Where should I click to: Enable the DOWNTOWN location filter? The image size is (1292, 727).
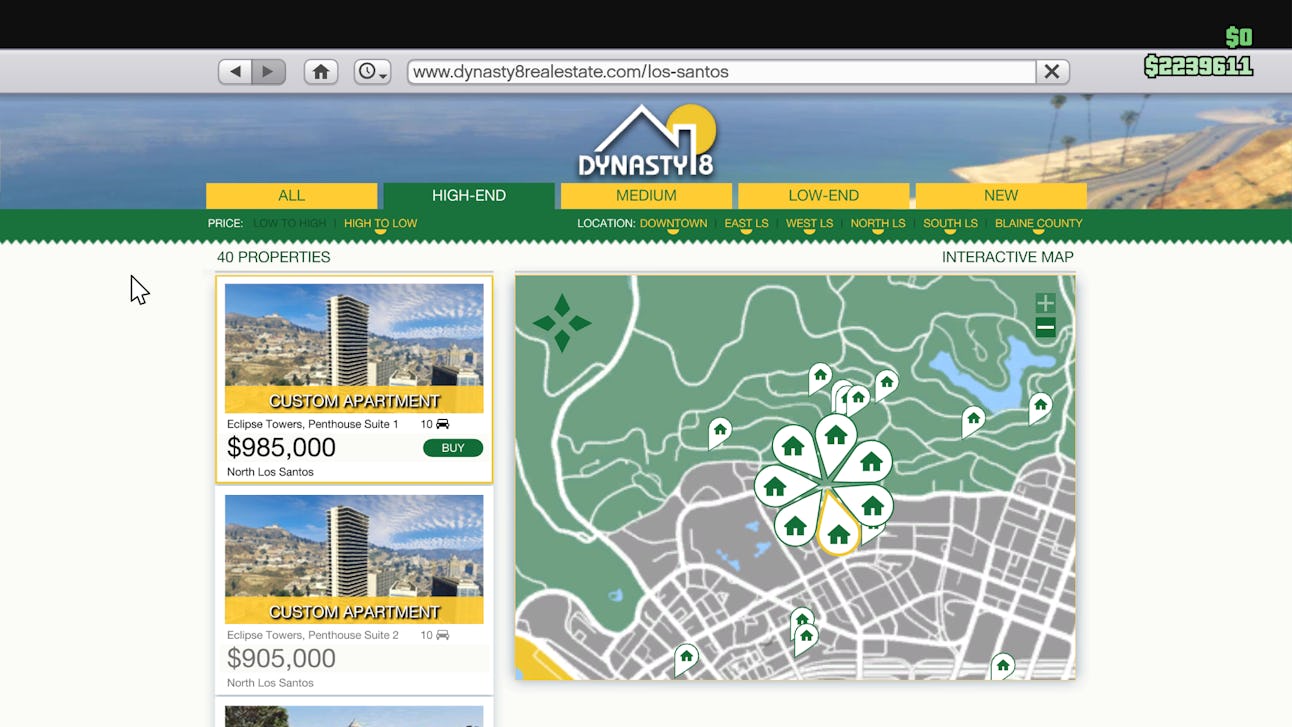click(x=673, y=223)
